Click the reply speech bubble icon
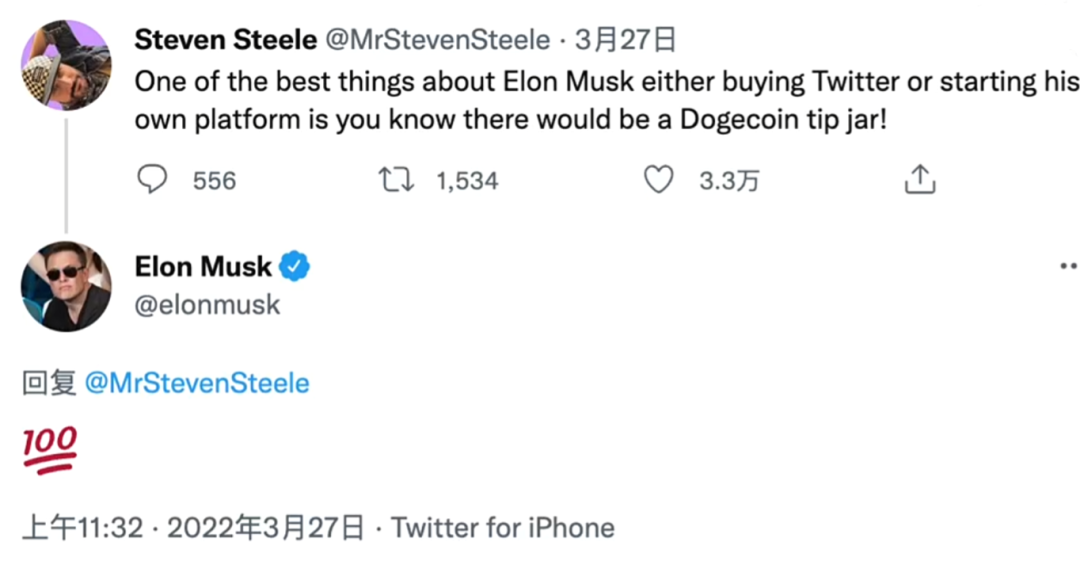The width and height of the screenshot is (1080, 576). 152,180
